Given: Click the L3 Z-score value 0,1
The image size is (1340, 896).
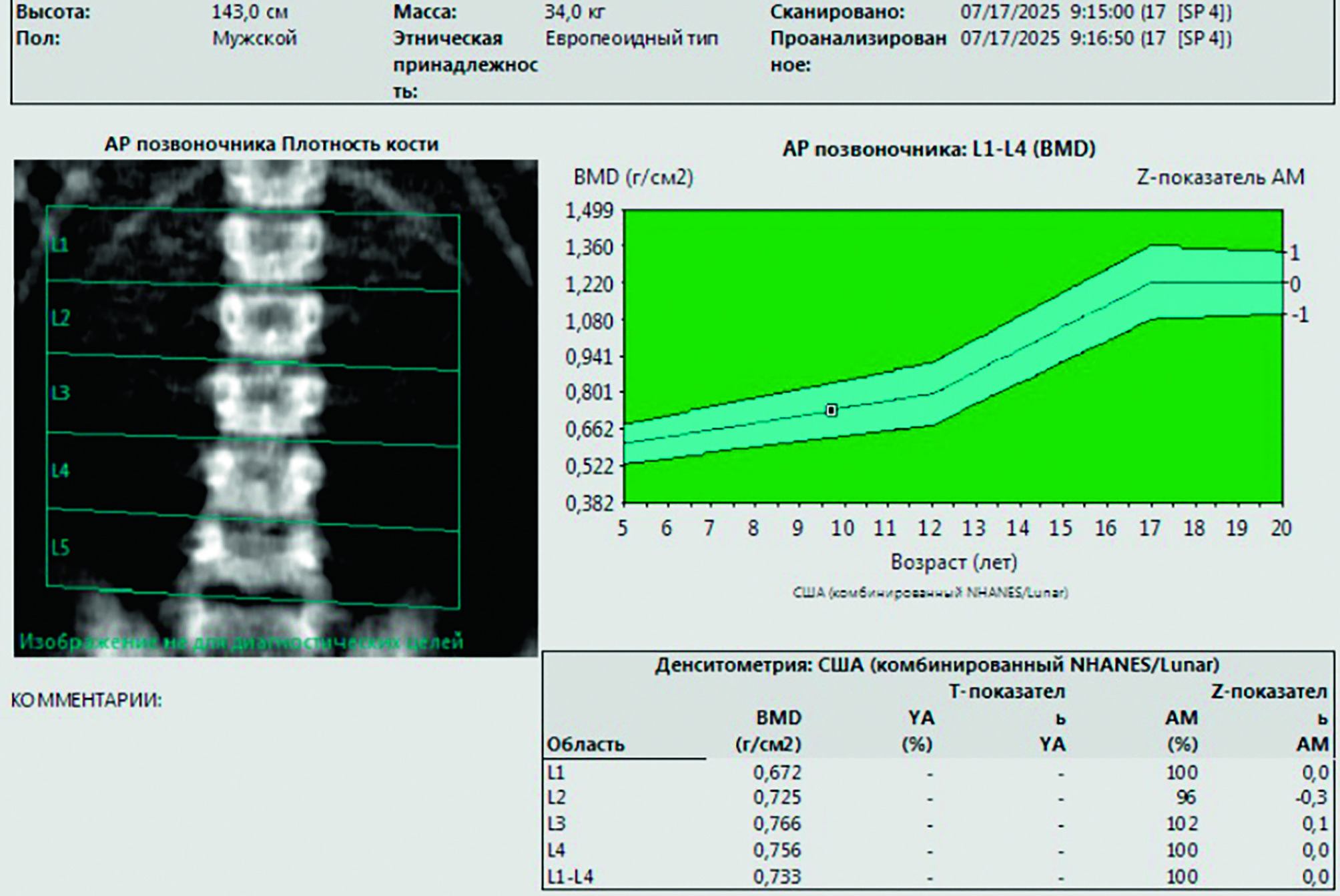Looking at the screenshot, I should (1314, 824).
